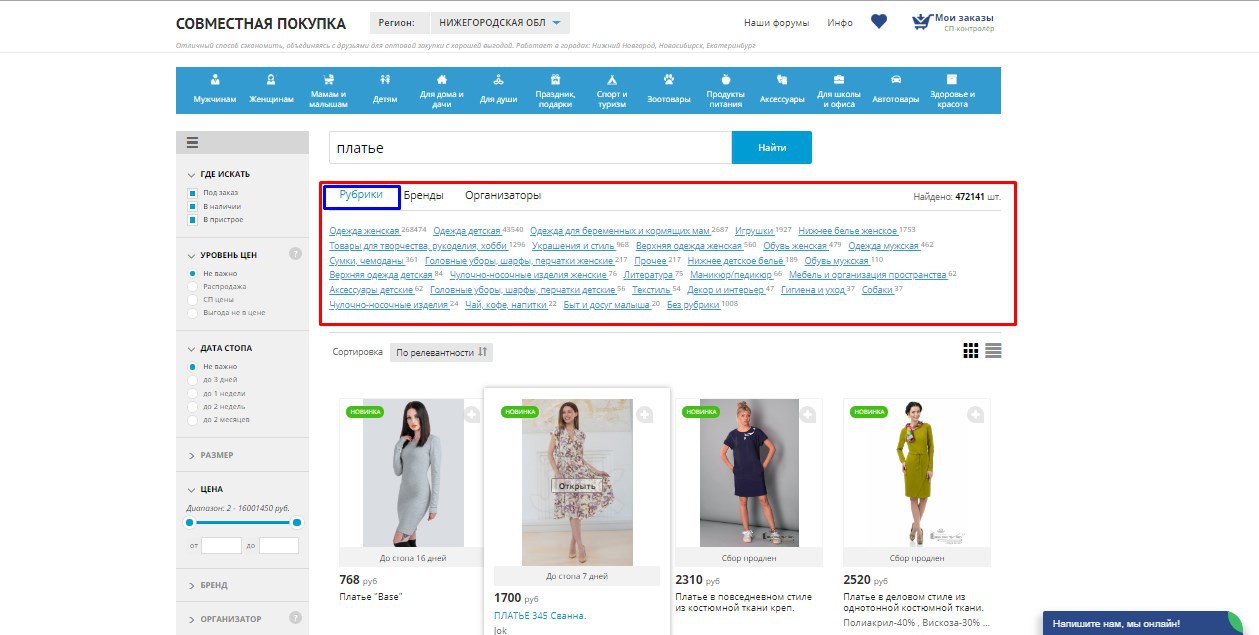Viewport: 1259px width, 635px height.
Task: Open the Спорт и туризм category
Action: coord(611,91)
